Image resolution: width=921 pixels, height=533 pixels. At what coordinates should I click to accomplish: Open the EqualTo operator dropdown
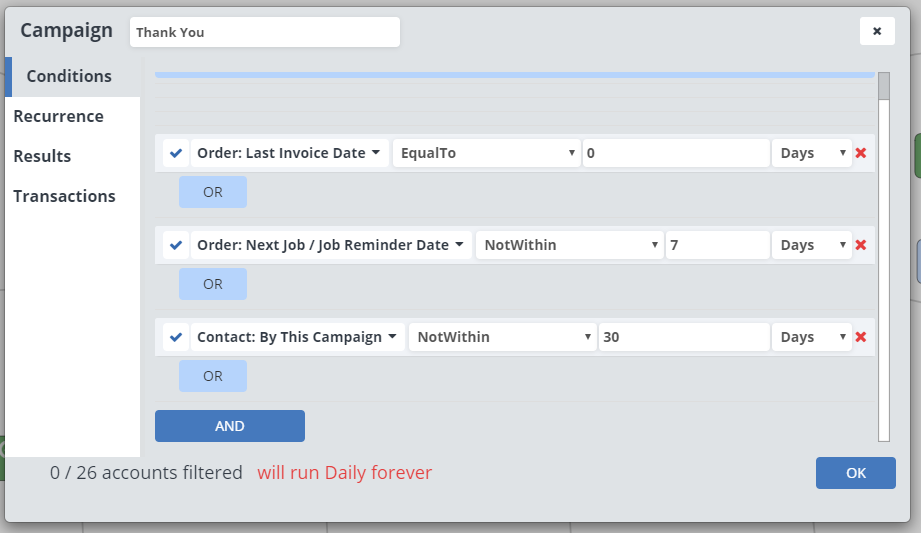[x=487, y=153]
